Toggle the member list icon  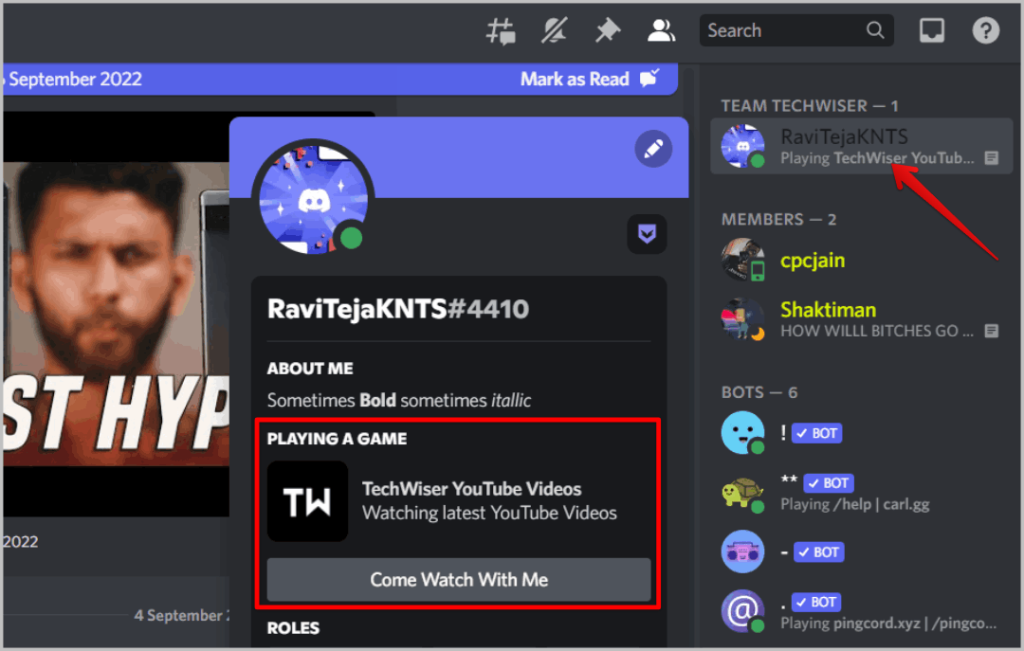coord(661,31)
